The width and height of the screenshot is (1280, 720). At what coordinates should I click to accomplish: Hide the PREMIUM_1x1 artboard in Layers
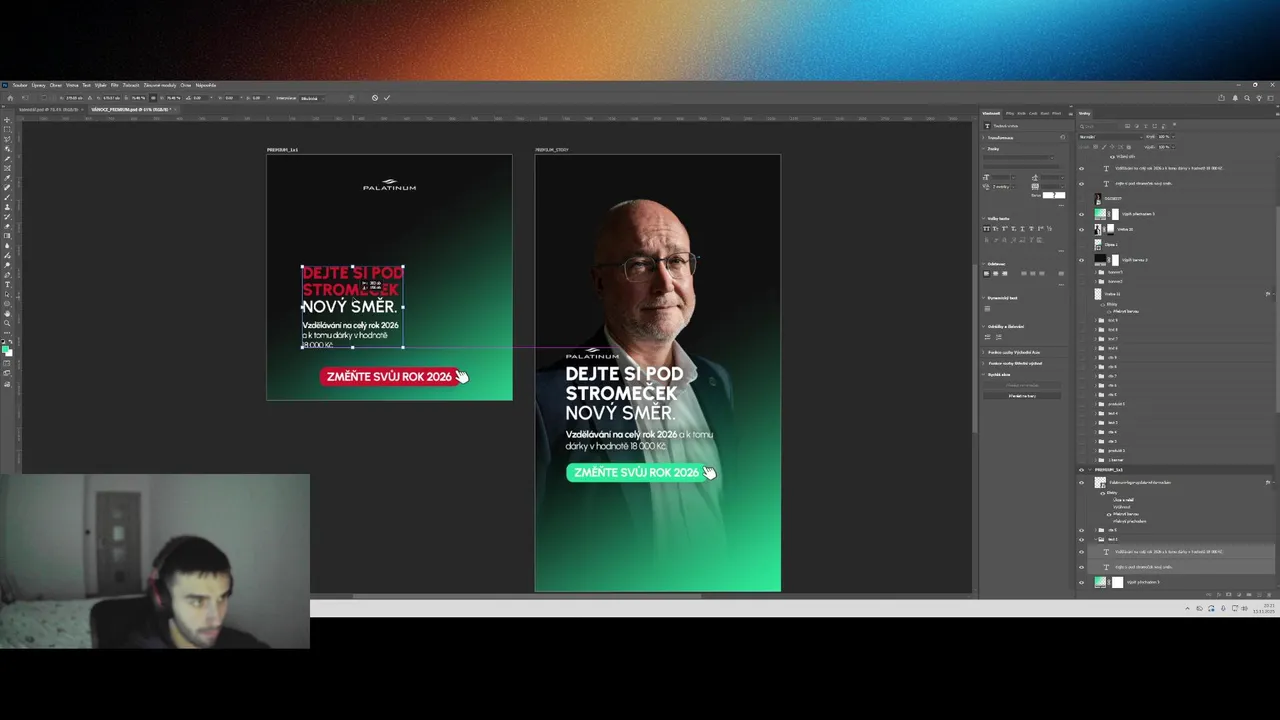1081,470
